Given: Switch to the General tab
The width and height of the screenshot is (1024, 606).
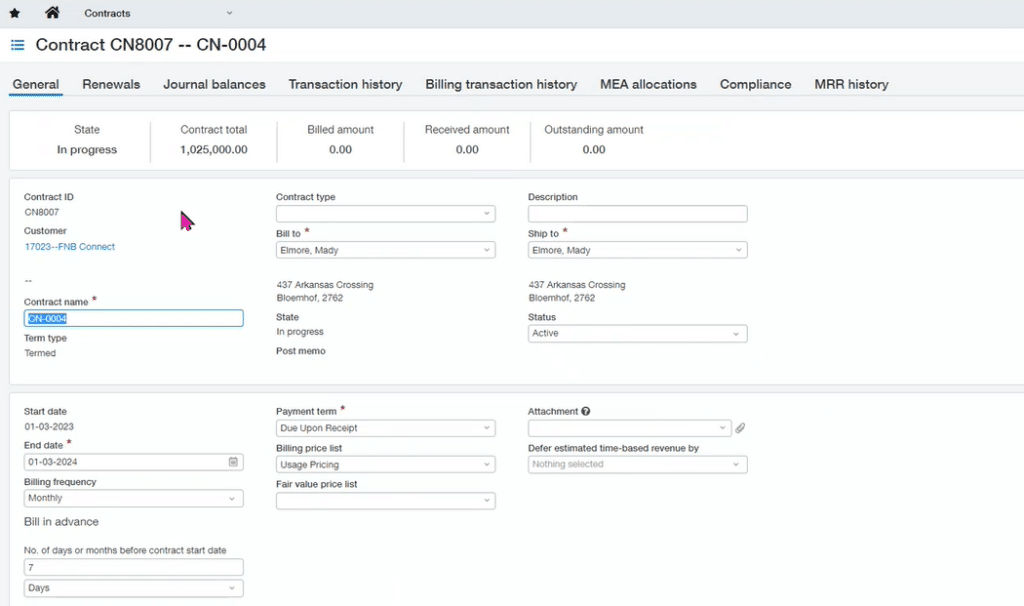Looking at the screenshot, I should click(x=36, y=84).
